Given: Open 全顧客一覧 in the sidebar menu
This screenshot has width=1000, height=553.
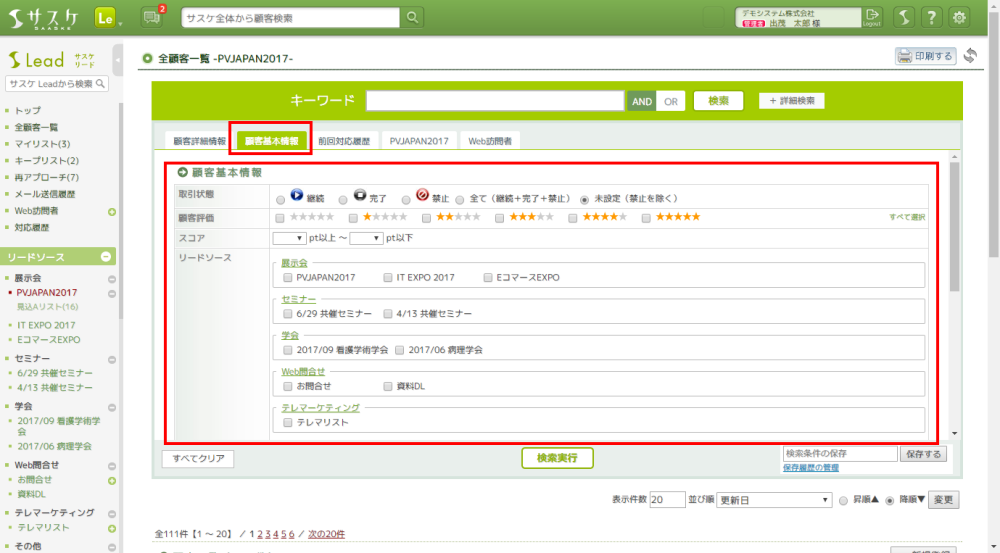Looking at the screenshot, I should click(x=36, y=128).
